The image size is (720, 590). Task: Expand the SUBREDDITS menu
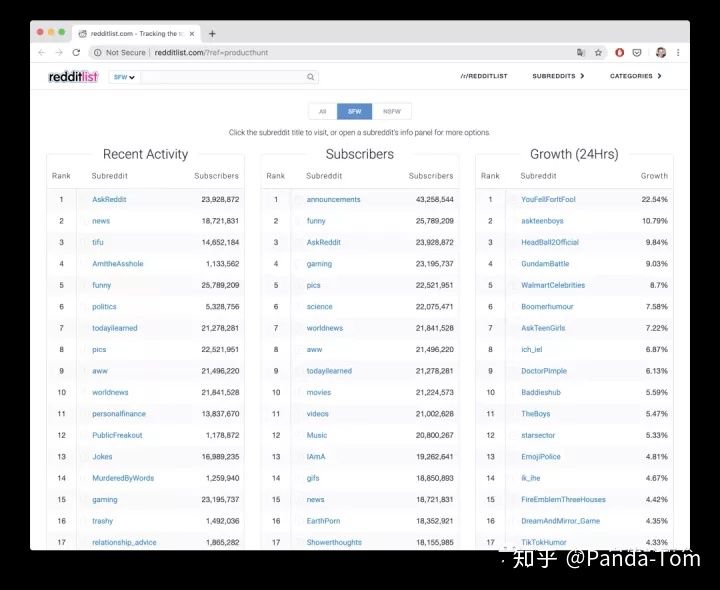(558, 76)
